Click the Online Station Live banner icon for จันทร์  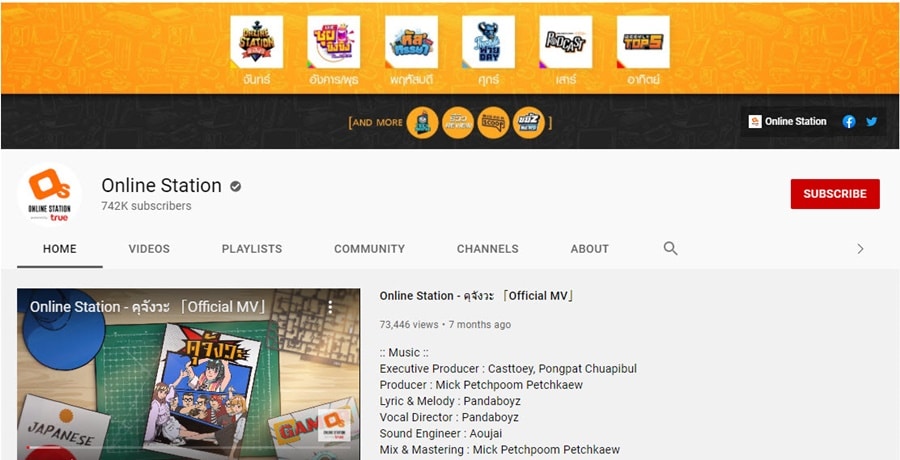point(257,42)
